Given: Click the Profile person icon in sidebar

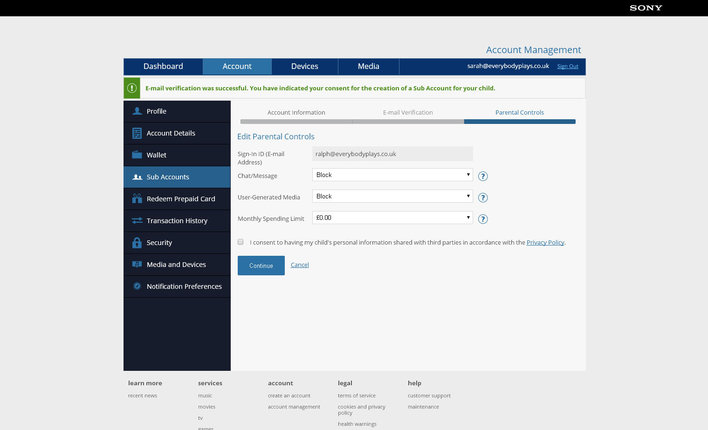Looking at the screenshot, I should point(137,111).
